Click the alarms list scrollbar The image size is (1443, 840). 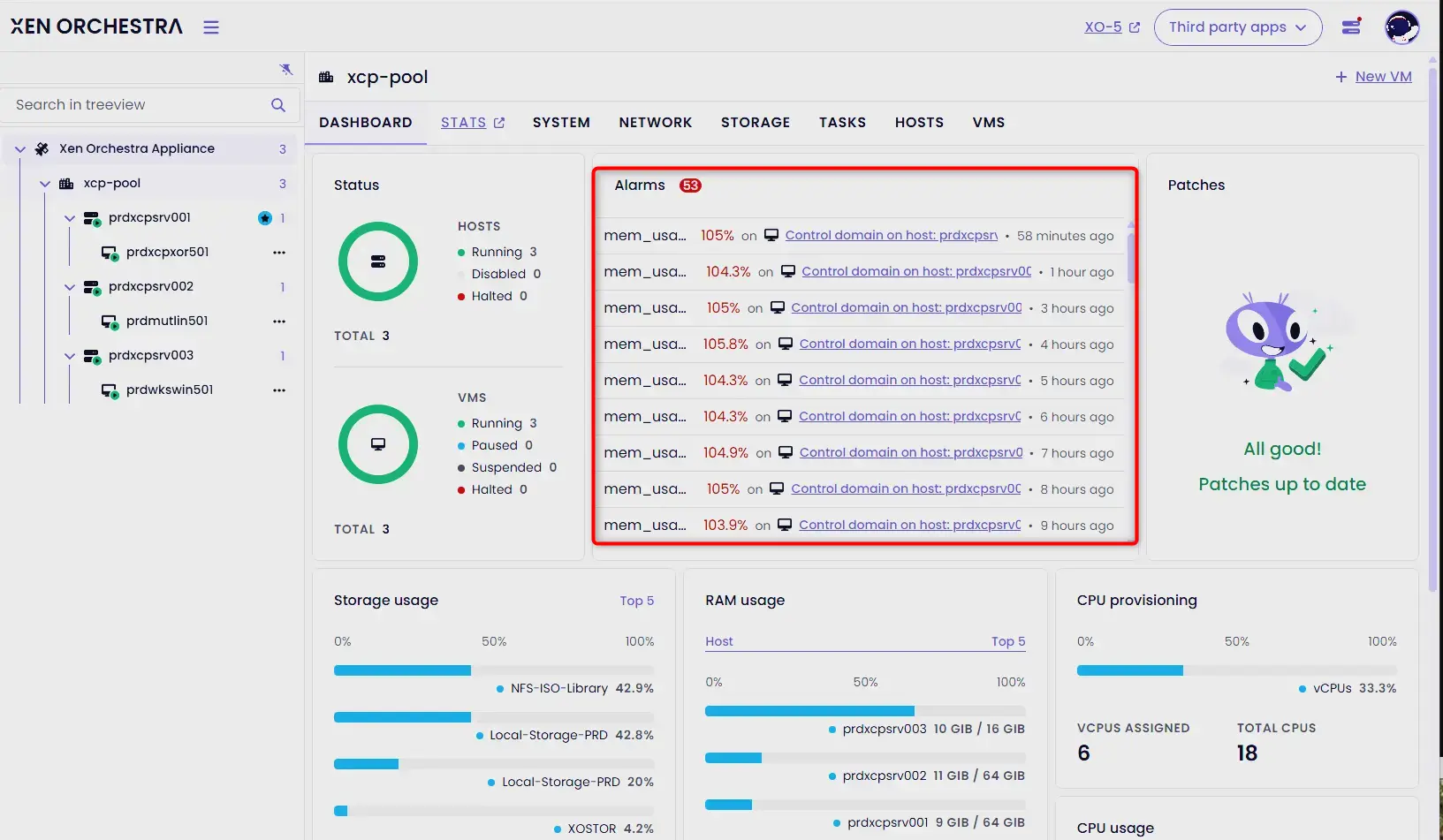coord(1130,256)
